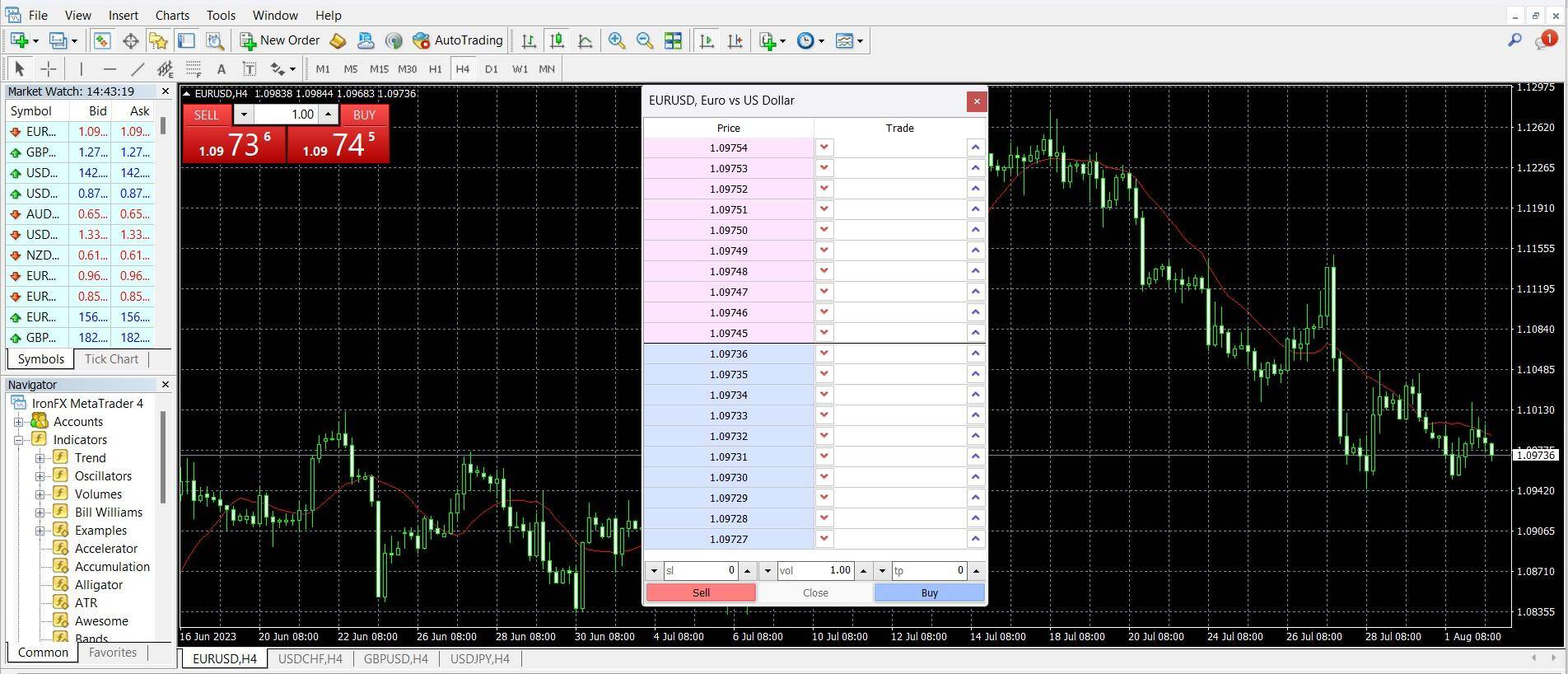Screen dimensions: 1568x674
Task: Expand the Accounts tree node
Action: pos(18,422)
